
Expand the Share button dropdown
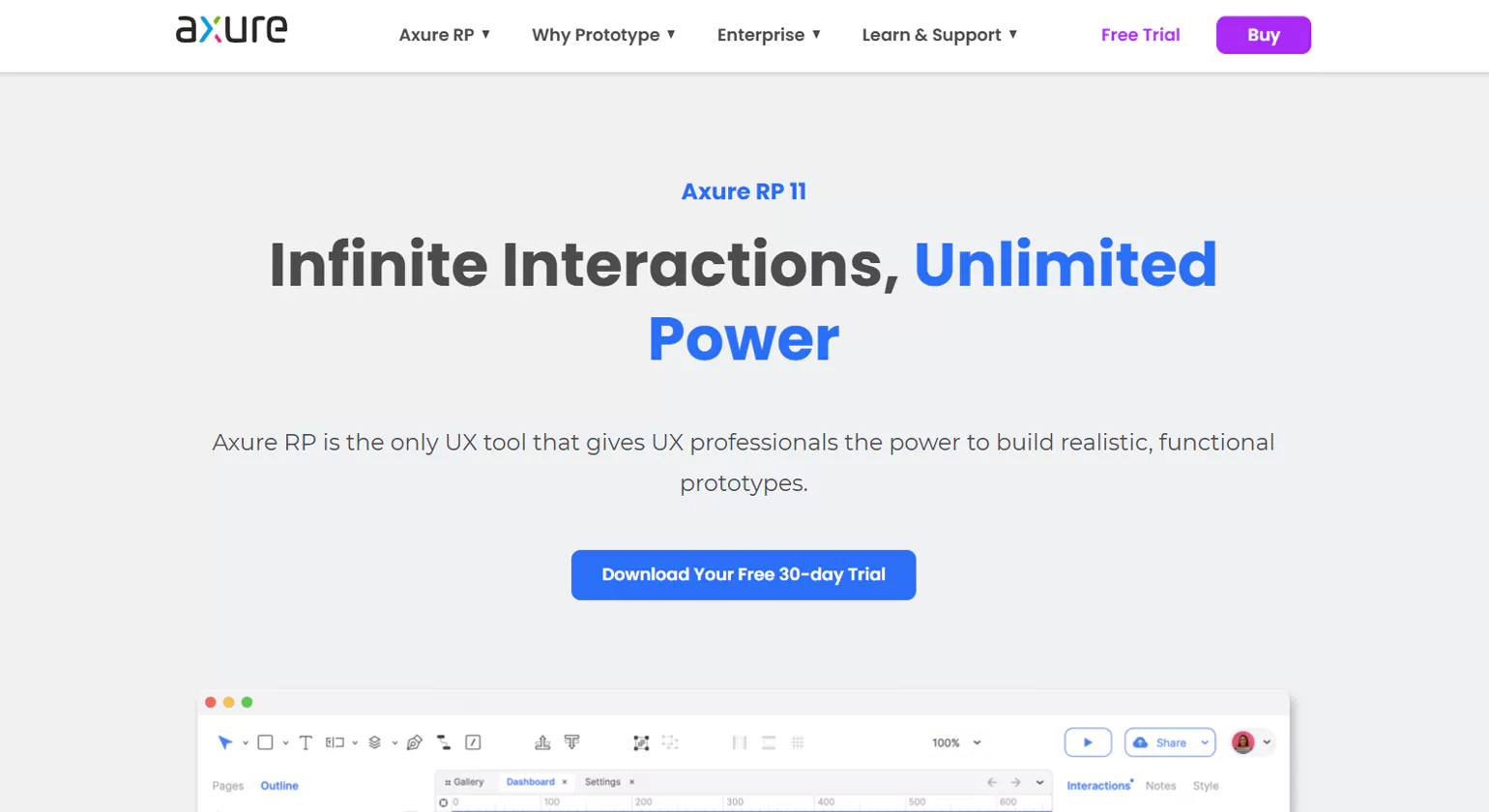(x=1205, y=742)
